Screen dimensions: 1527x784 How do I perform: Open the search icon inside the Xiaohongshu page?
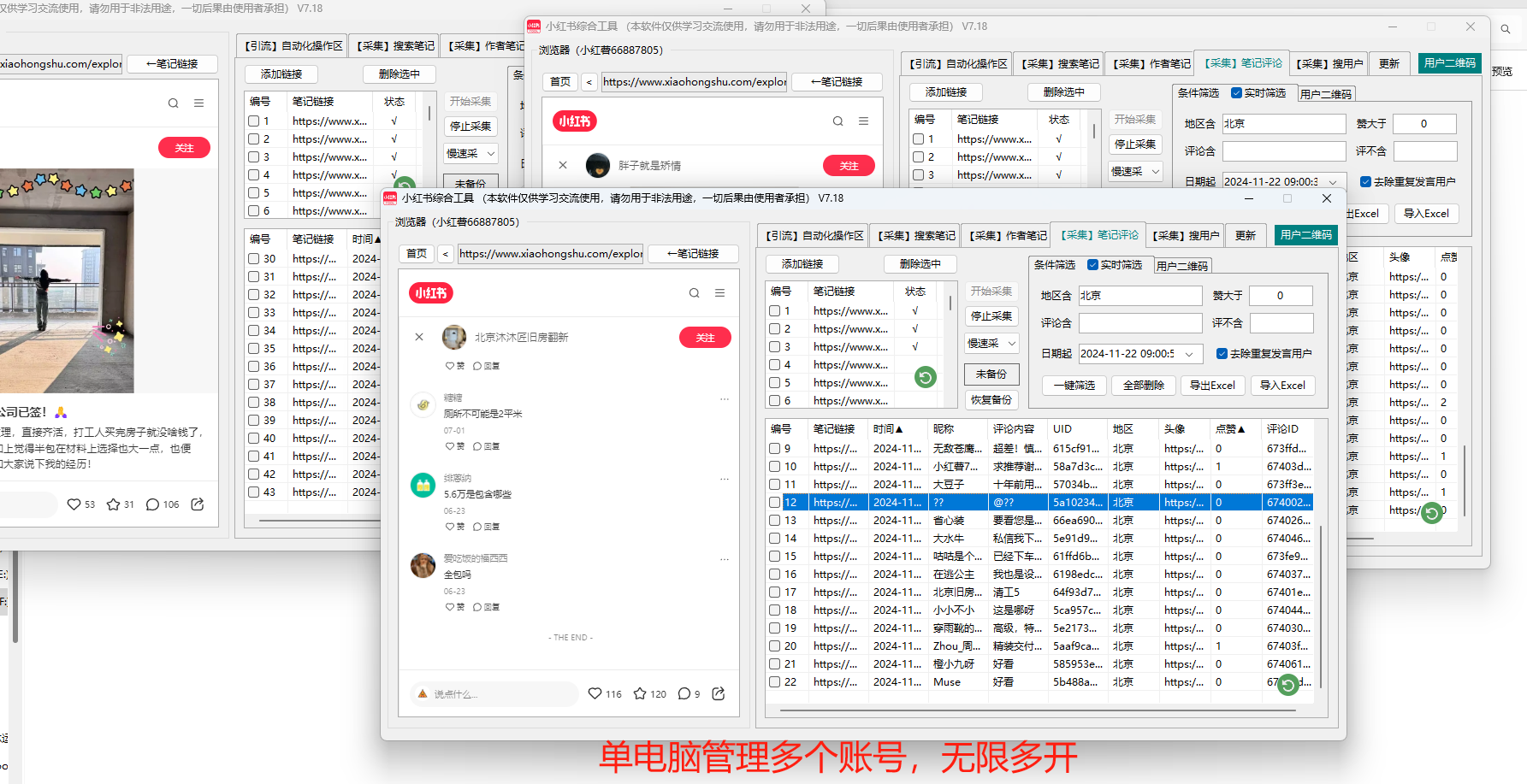point(694,293)
